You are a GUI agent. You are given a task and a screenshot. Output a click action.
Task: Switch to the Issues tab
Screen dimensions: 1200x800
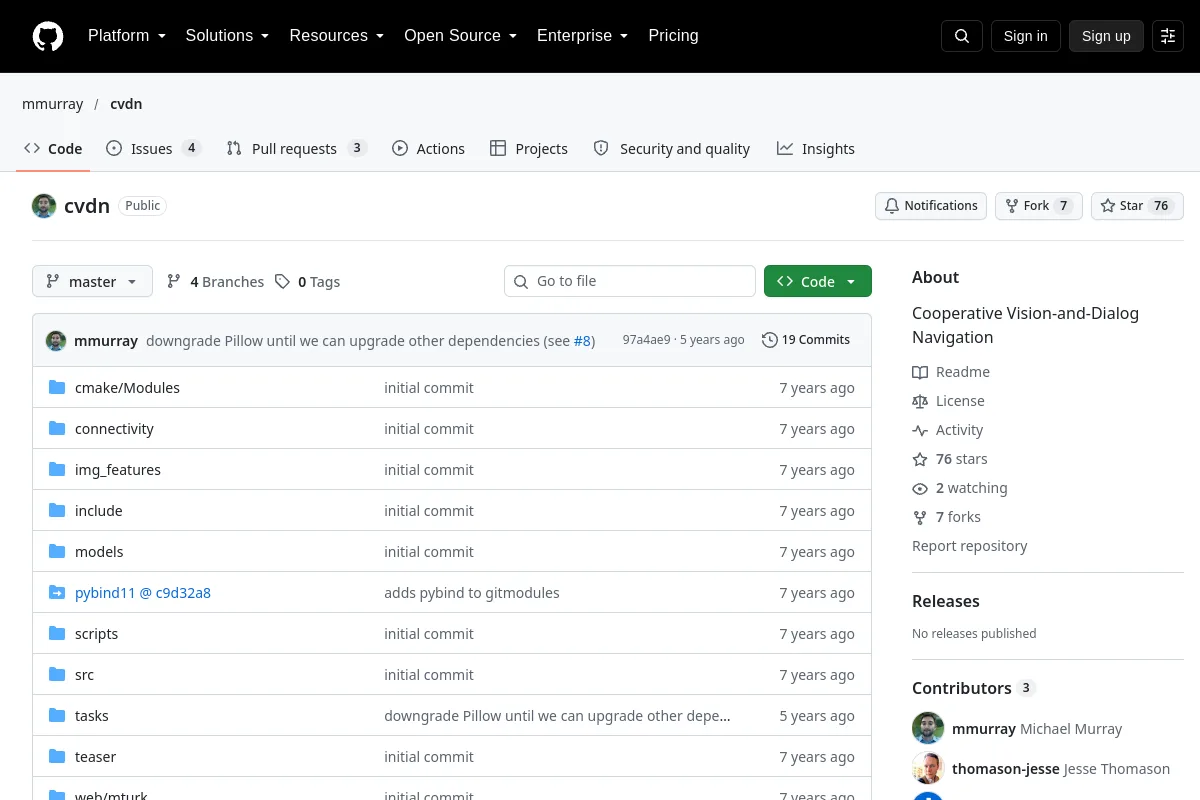(x=153, y=149)
